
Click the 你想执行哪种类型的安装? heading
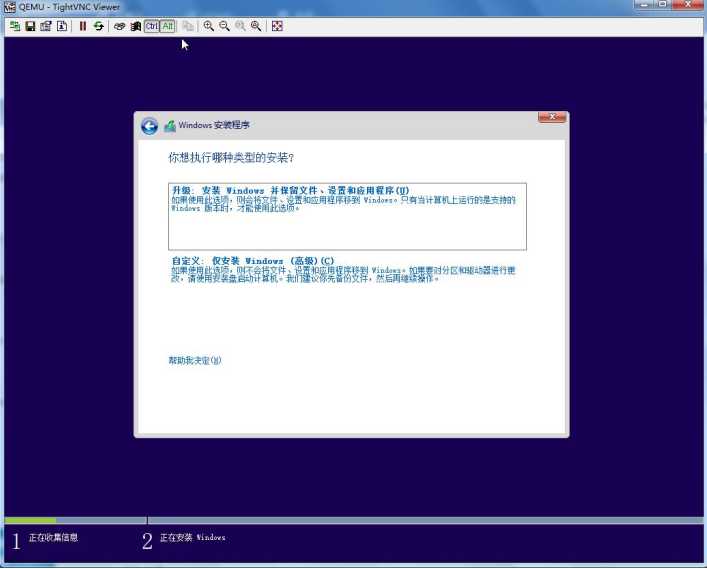(x=231, y=157)
